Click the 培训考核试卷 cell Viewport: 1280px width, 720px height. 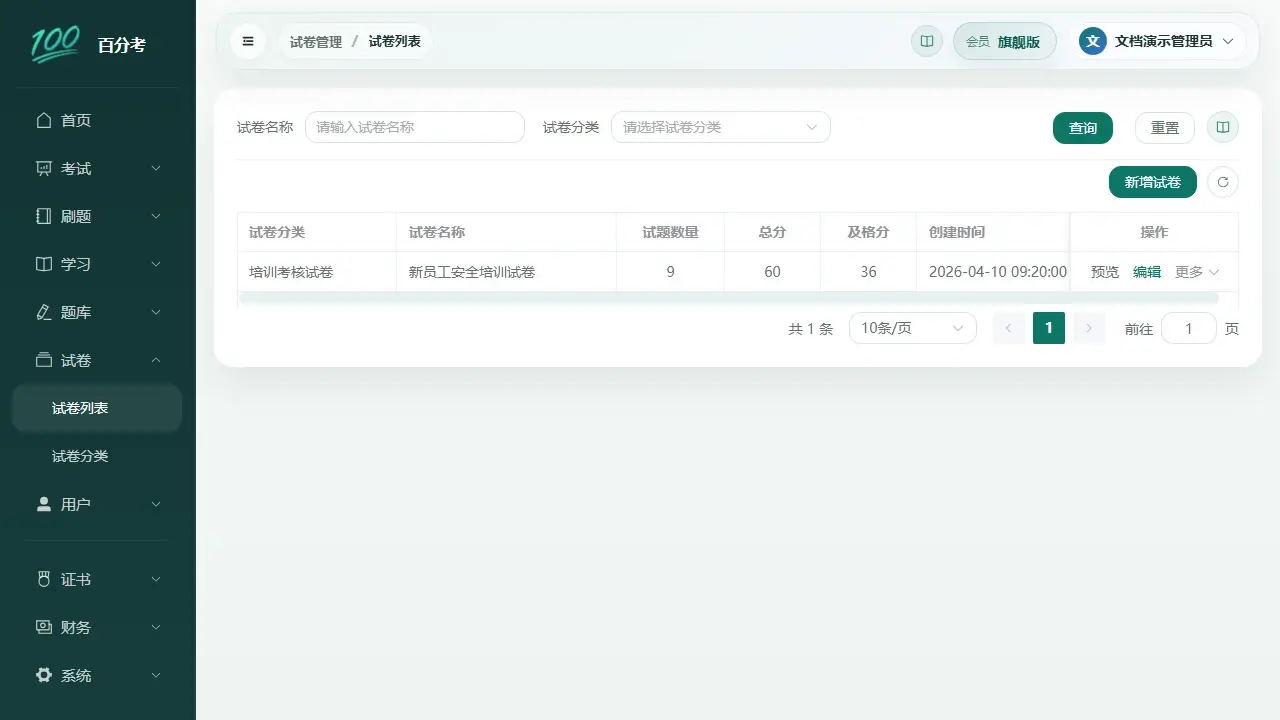point(317,272)
